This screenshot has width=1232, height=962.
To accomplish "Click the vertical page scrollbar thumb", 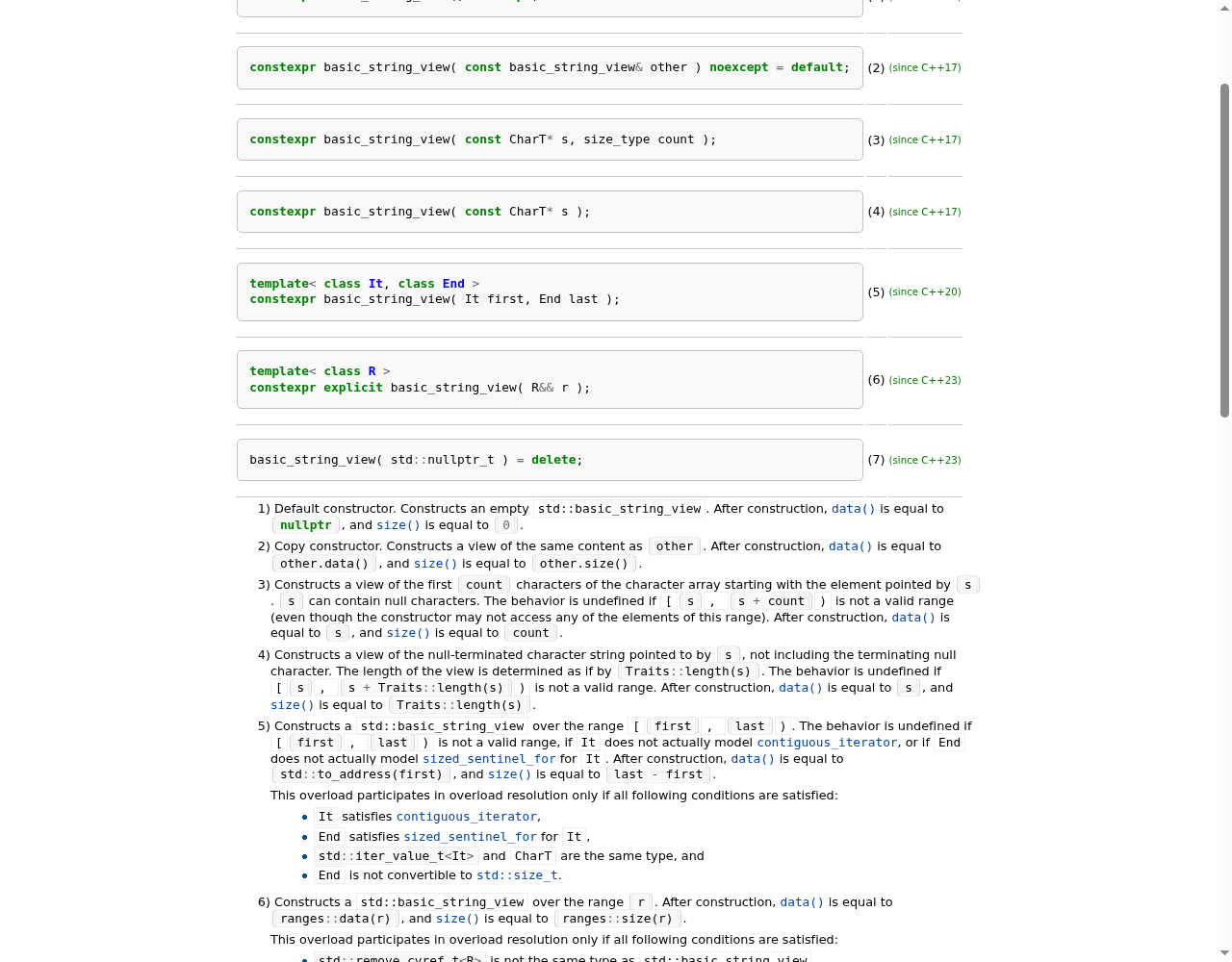I will point(1224,250).
